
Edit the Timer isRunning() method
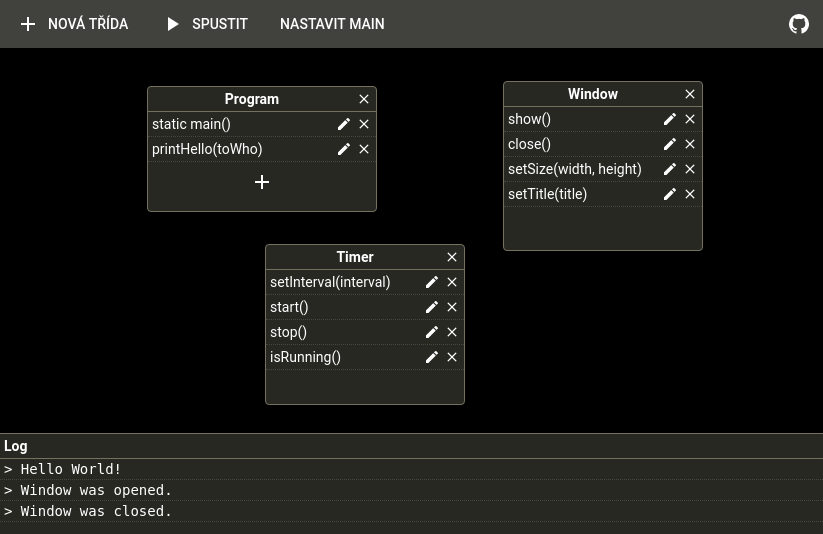pos(431,357)
